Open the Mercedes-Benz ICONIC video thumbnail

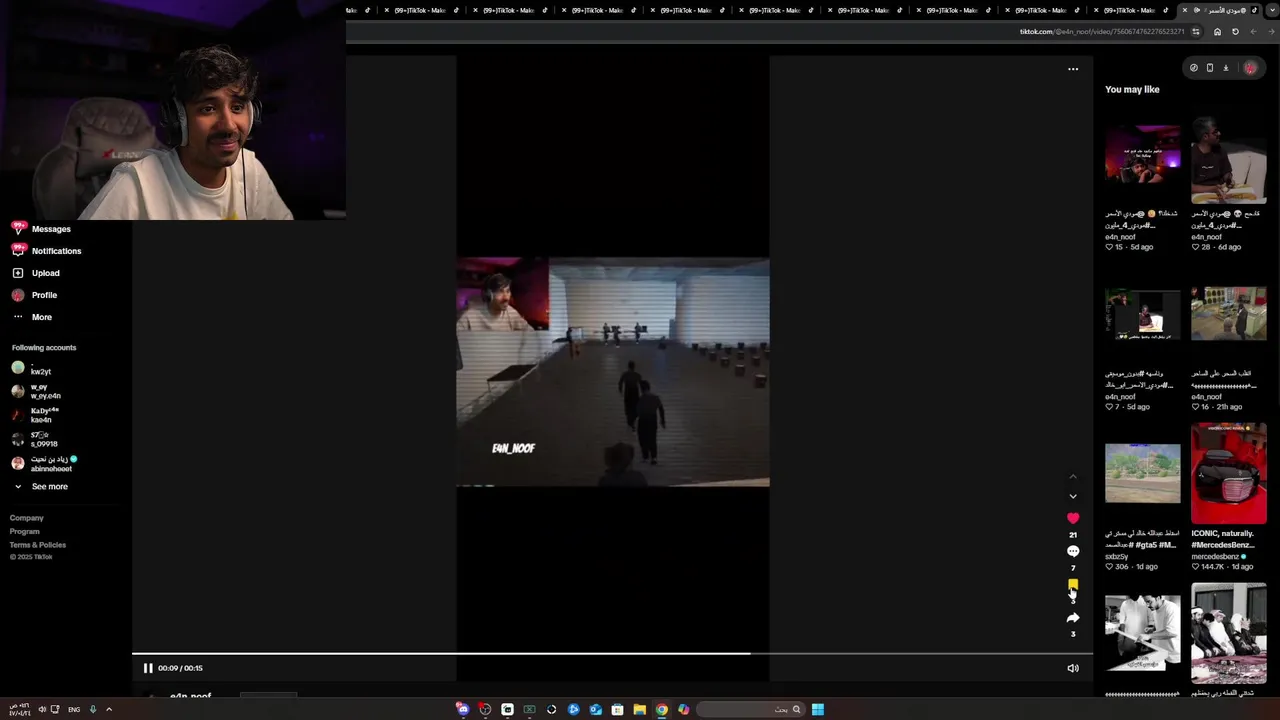(1228, 473)
